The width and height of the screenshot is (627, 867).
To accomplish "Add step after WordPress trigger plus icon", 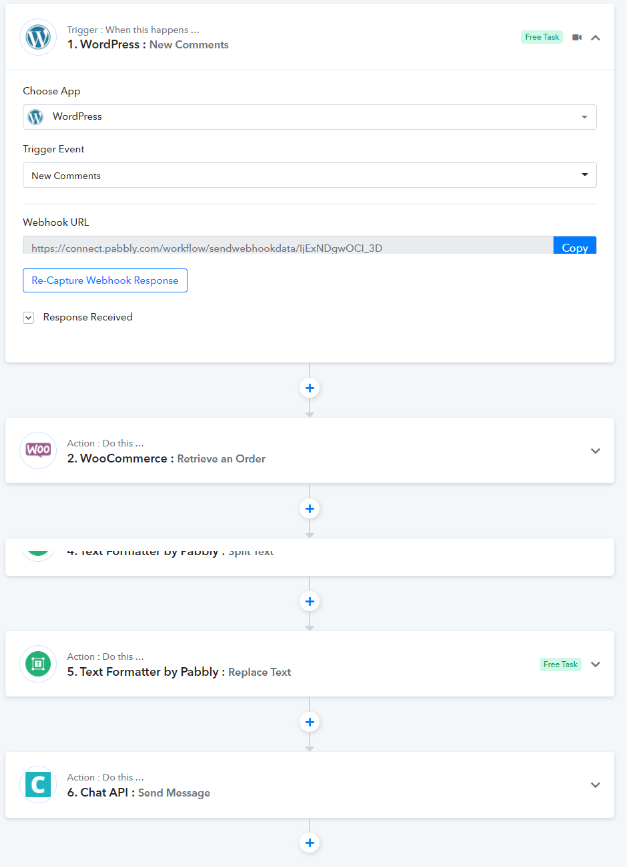I will (310, 388).
